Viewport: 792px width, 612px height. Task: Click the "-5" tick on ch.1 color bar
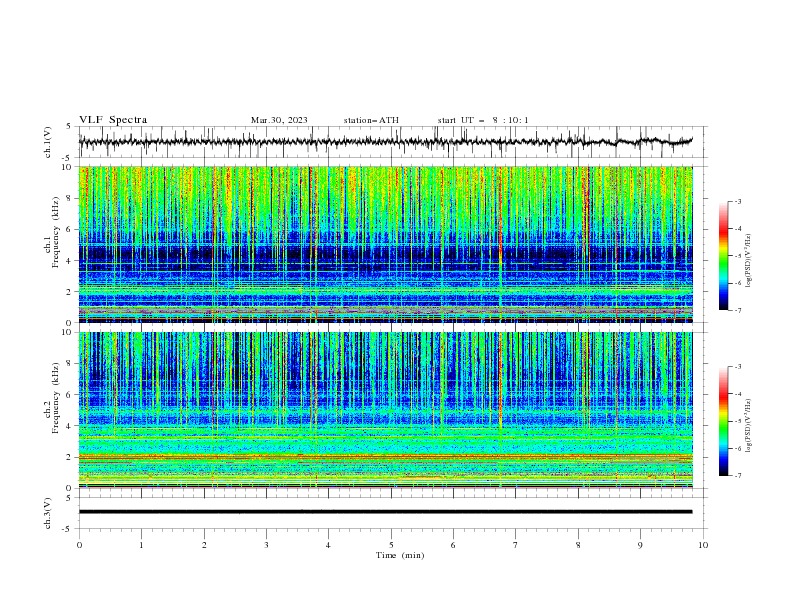[x=737, y=256]
